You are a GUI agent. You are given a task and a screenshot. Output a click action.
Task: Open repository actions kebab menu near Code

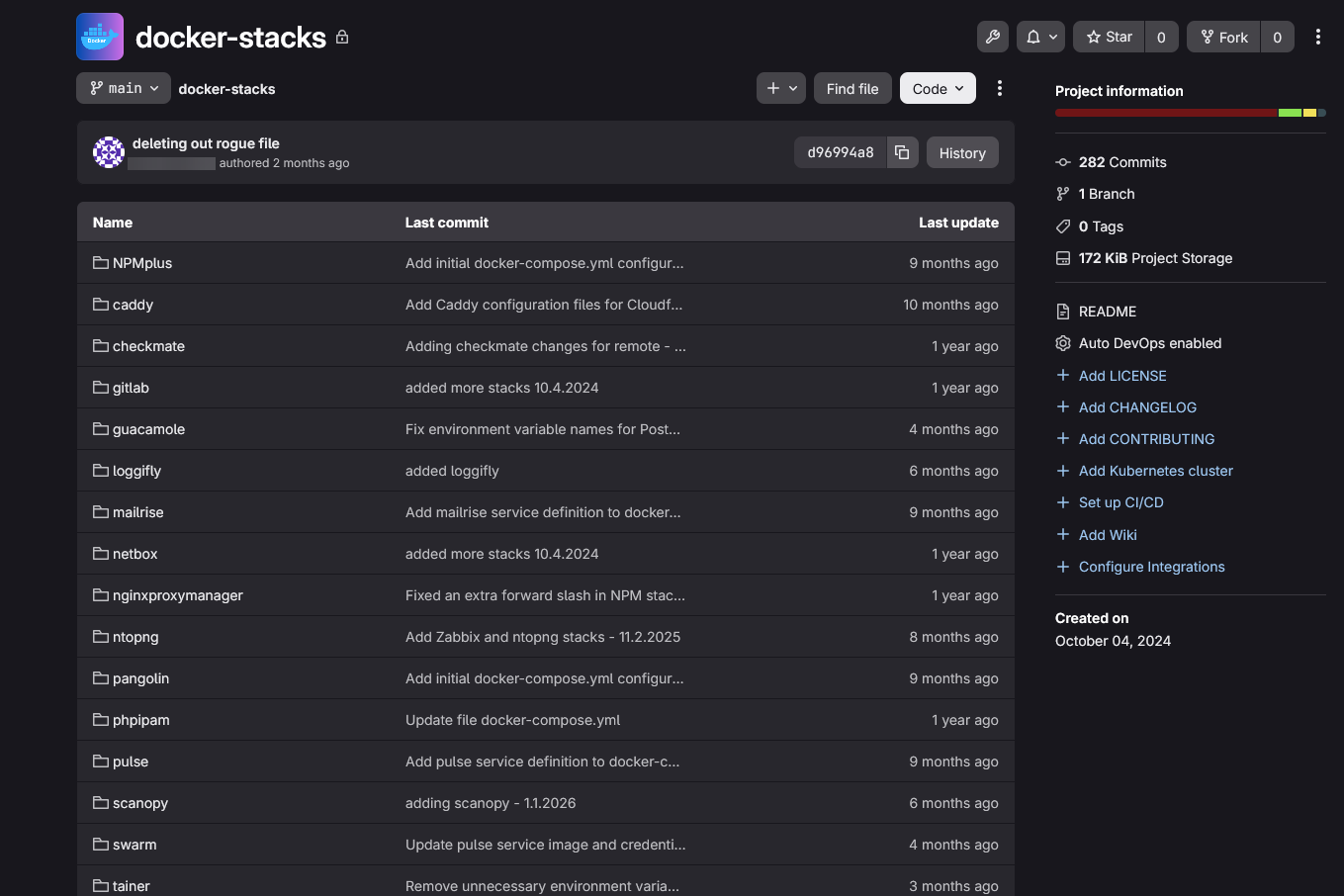pyautogui.click(x=1000, y=88)
